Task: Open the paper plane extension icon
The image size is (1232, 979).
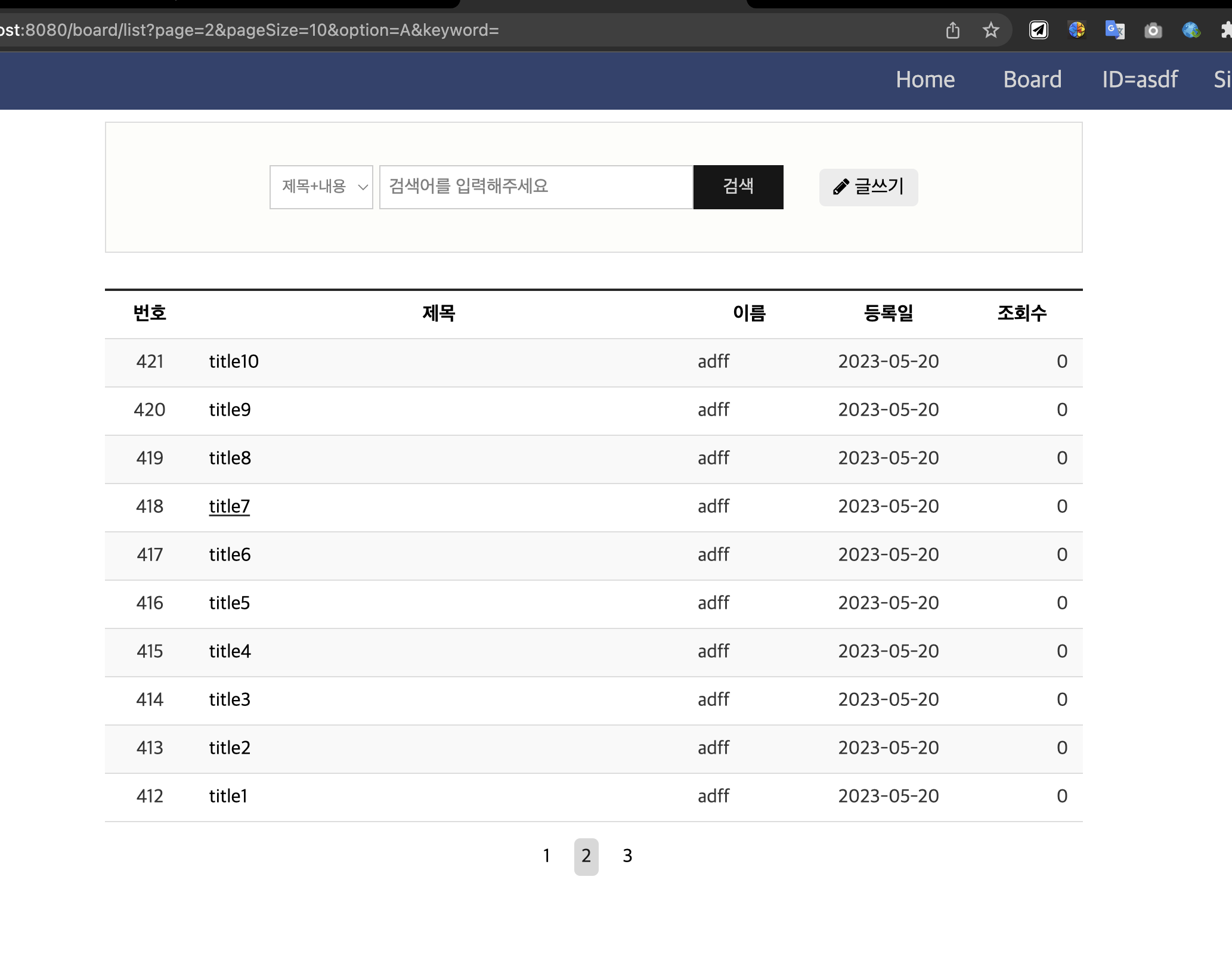Action: [x=1038, y=30]
